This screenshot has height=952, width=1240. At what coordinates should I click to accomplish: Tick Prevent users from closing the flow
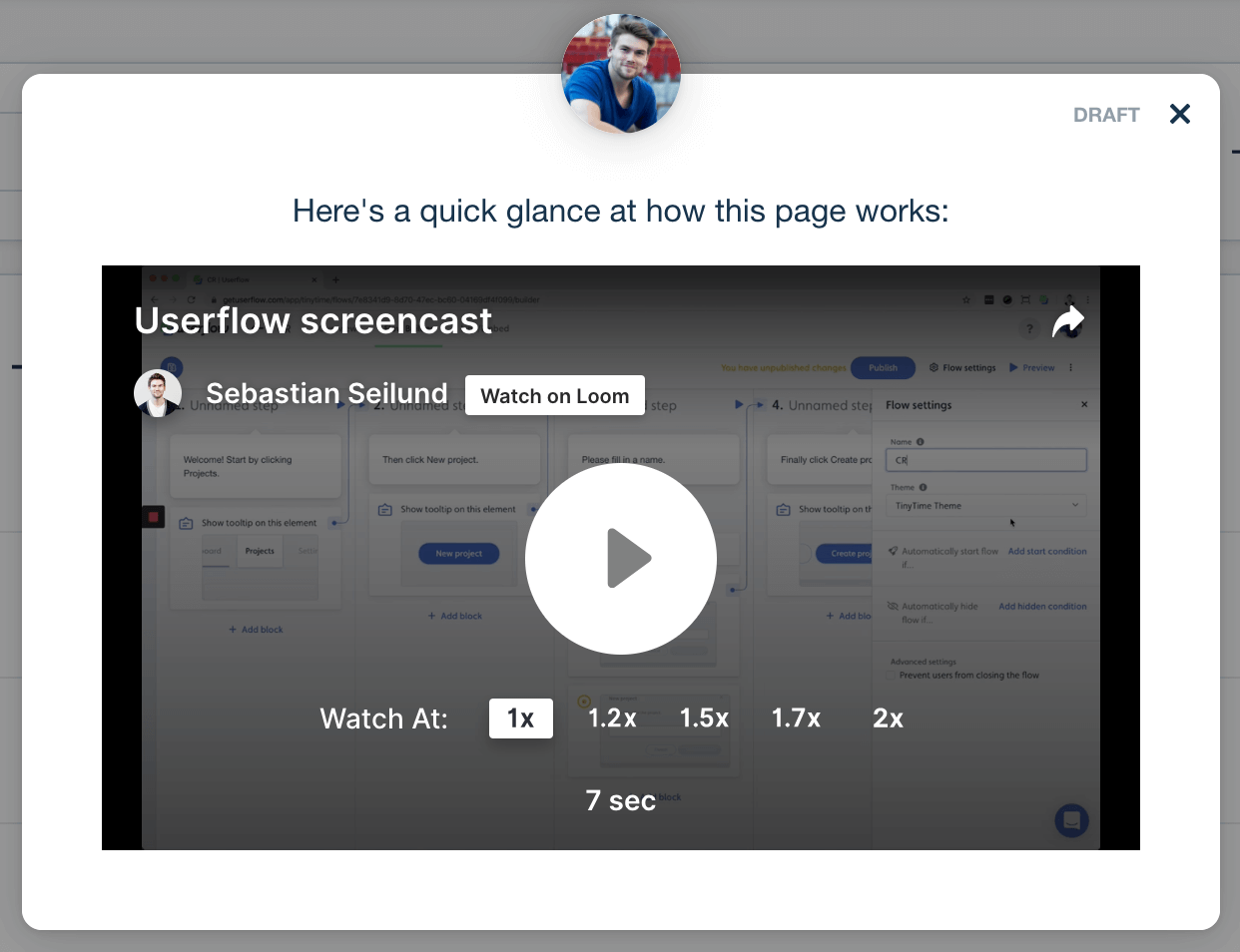tap(893, 676)
